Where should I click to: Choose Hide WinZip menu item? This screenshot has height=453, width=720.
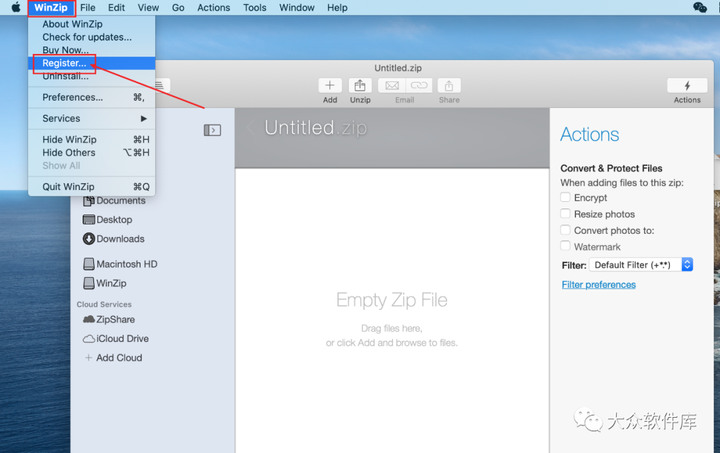click(91, 140)
